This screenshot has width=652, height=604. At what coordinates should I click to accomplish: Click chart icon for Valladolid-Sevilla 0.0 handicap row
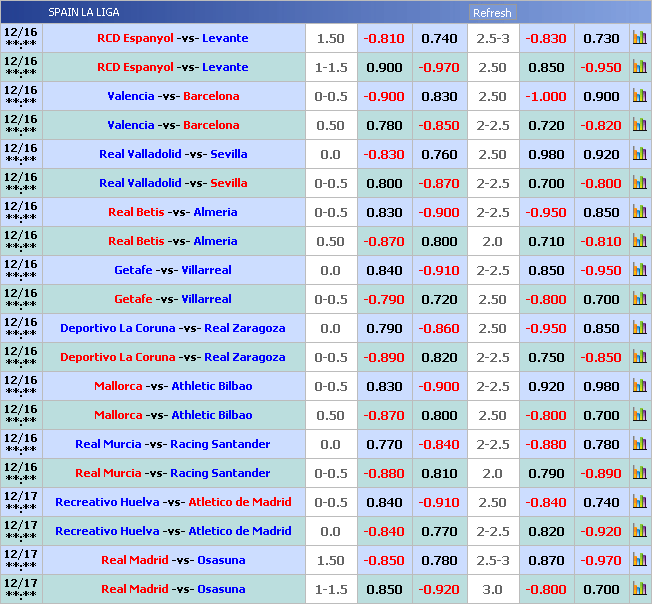coord(639,154)
